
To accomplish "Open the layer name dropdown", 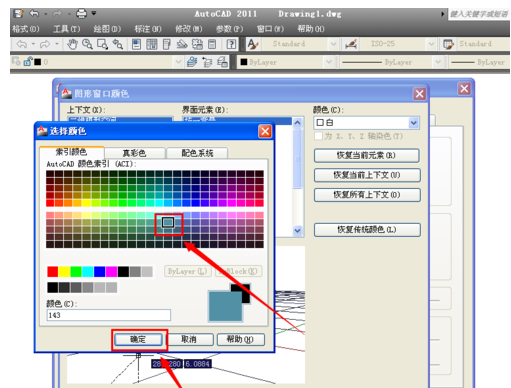I will [178, 62].
